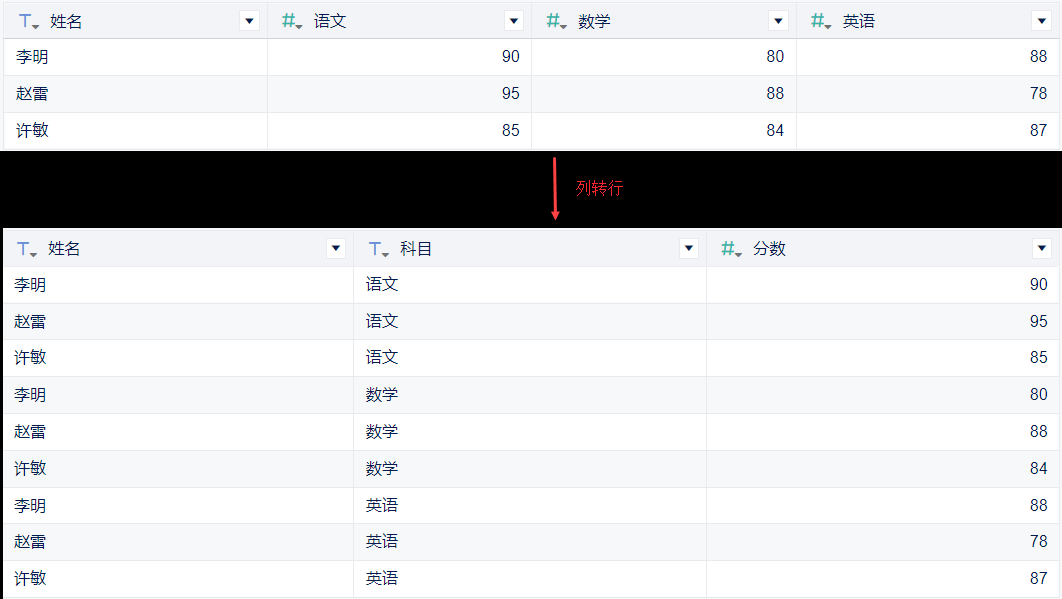
Task: Select the 科目 column header label
Action: pyautogui.click(x=416, y=249)
